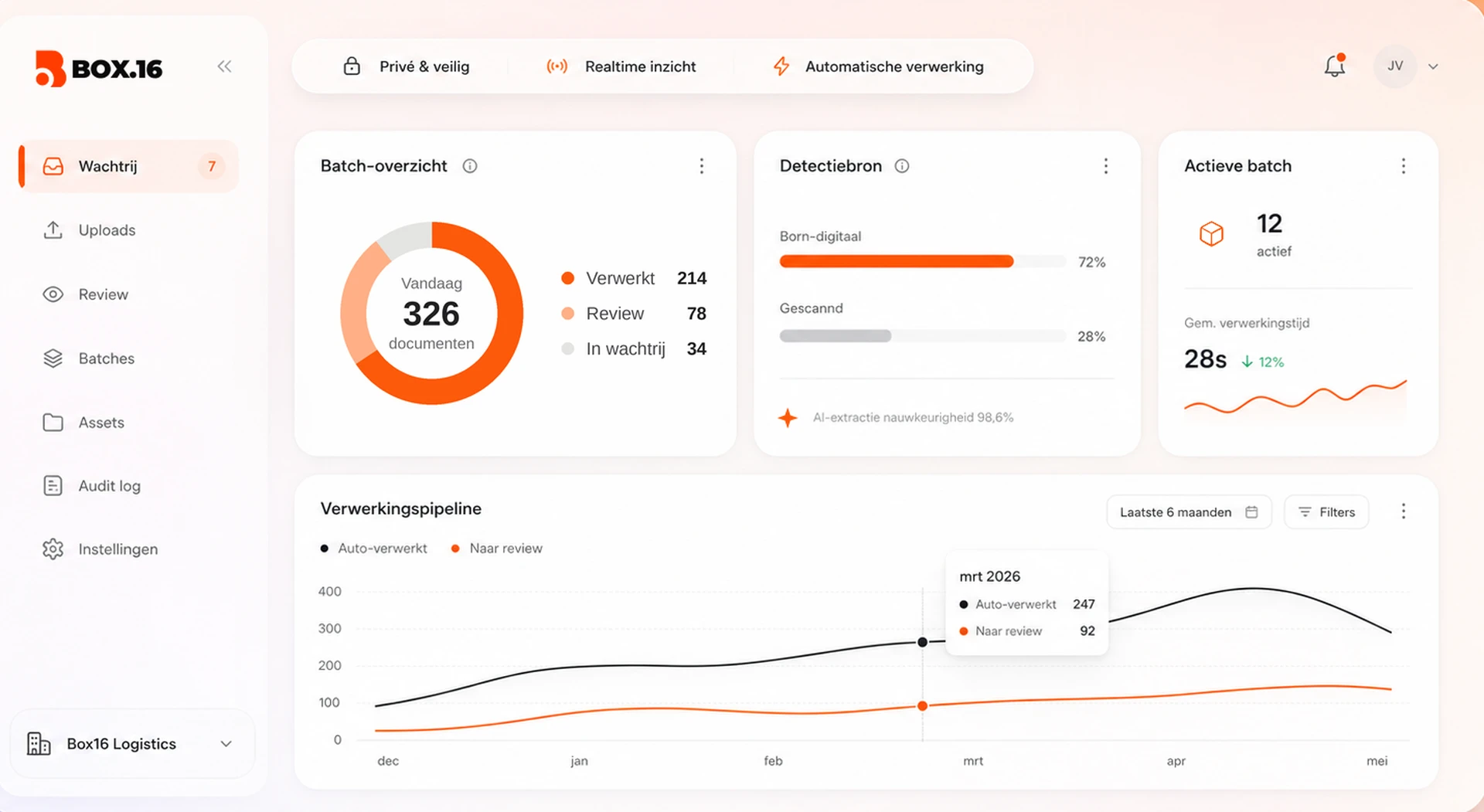Image resolution: width=1484 pixels, height=812 pixels.
Task: Open the Verwerkingspipeline three-dot options menu
Action: click(1404, 511)
